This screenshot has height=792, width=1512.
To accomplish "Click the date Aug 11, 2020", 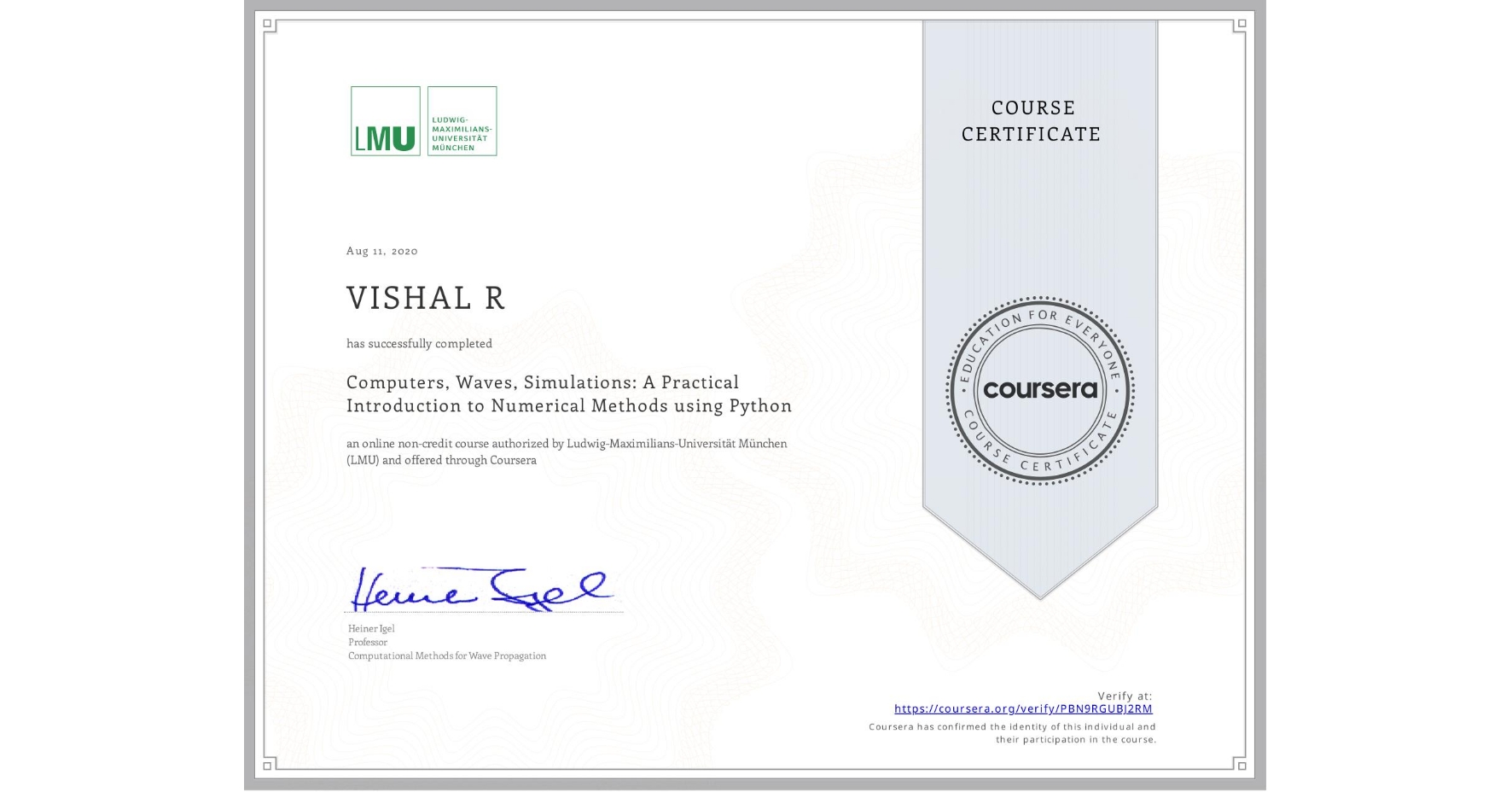I will (x=381, y=250).
